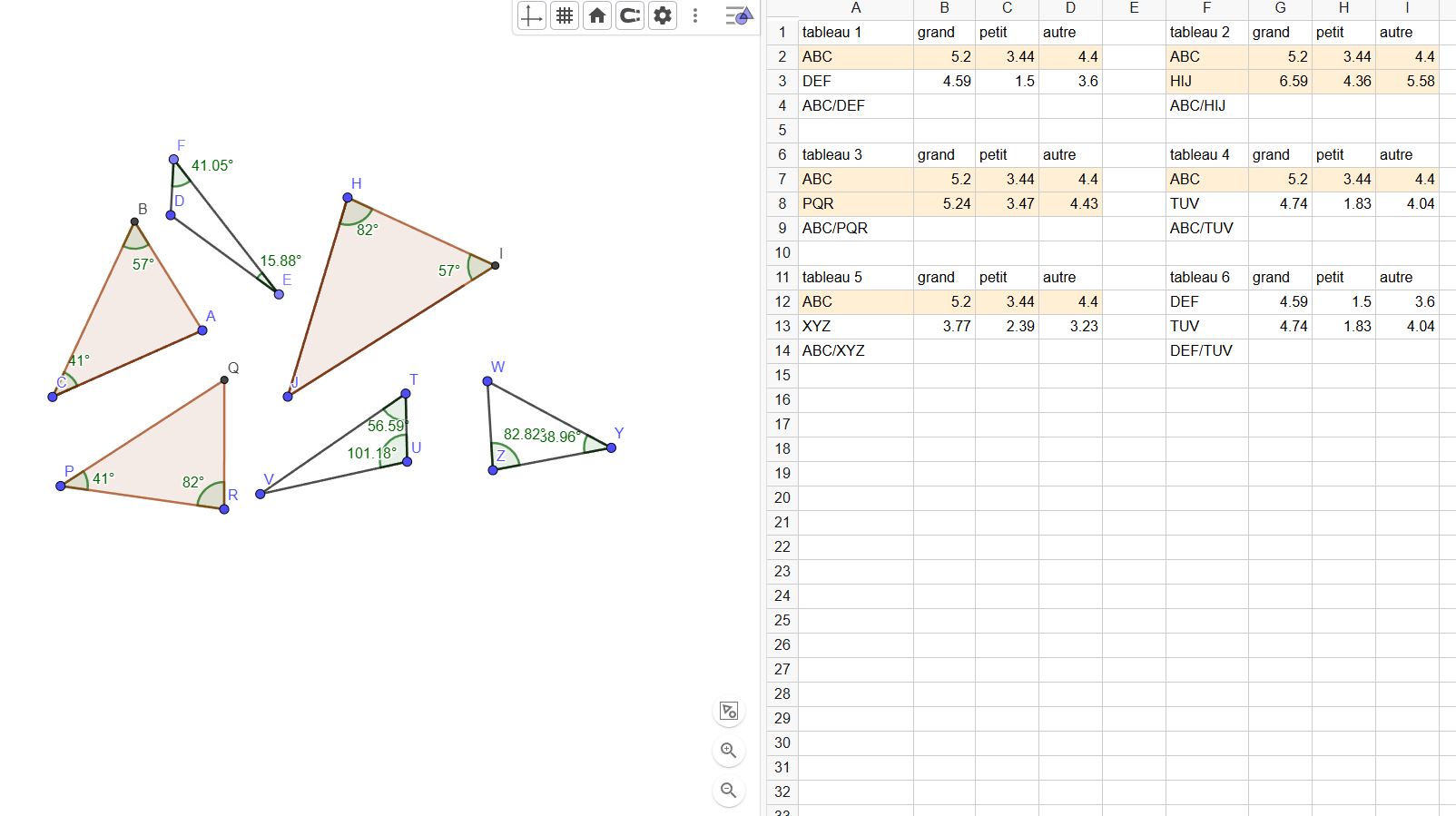Select spreadsheet column header G
The width and height of the screenshot is (1456, 816).
pyautogui.click(x=1280, y=8)
